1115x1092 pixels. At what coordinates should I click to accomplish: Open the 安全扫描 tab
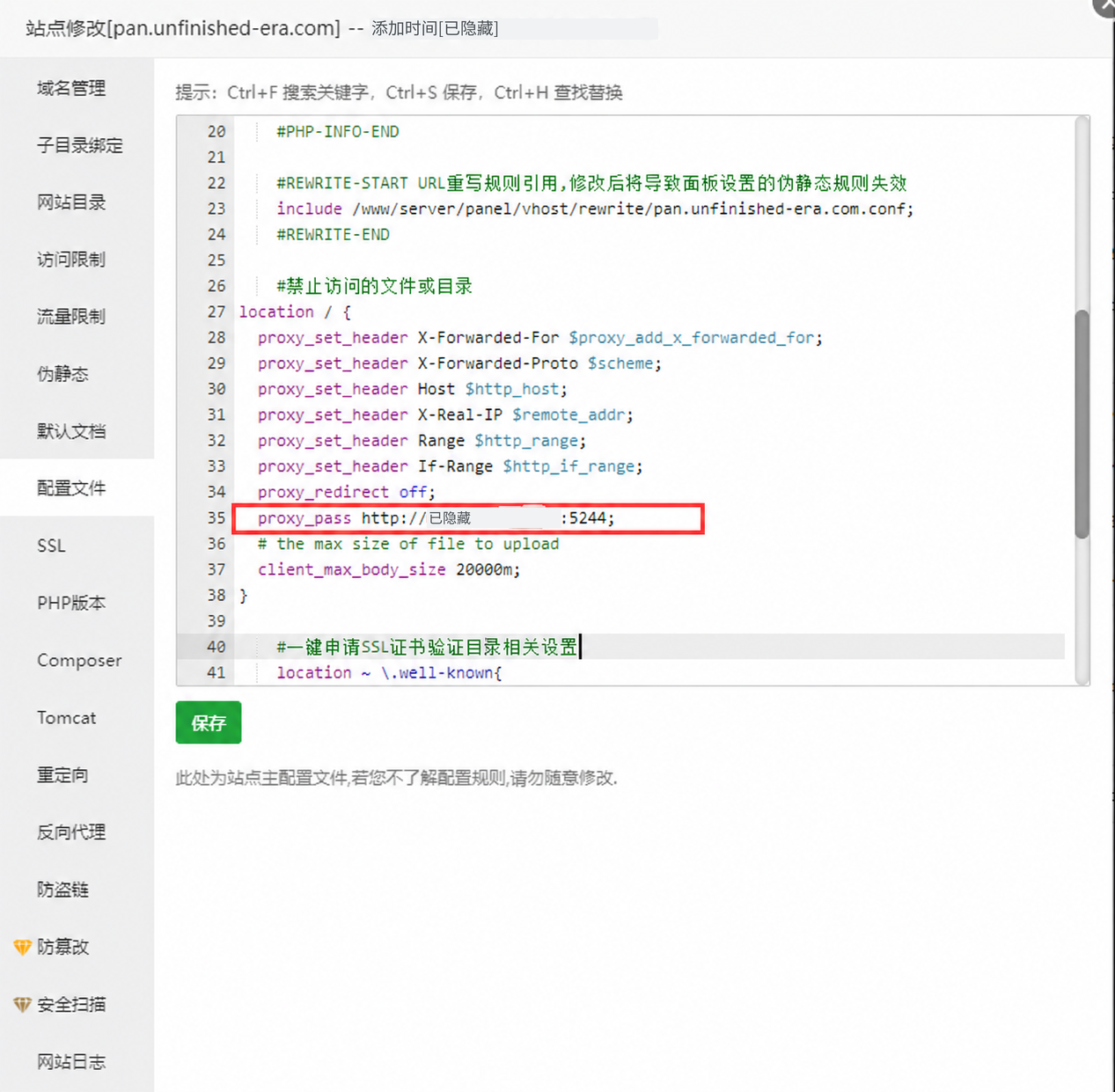(x=77, y=1004)
